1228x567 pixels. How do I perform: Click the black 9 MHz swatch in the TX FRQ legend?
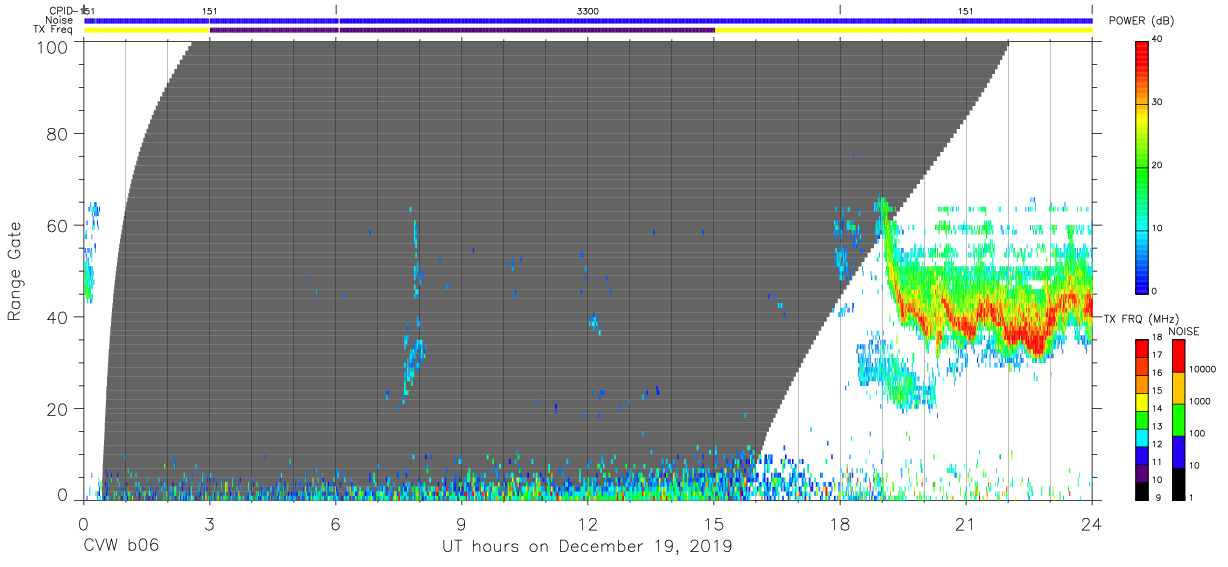coord(1142,489)
